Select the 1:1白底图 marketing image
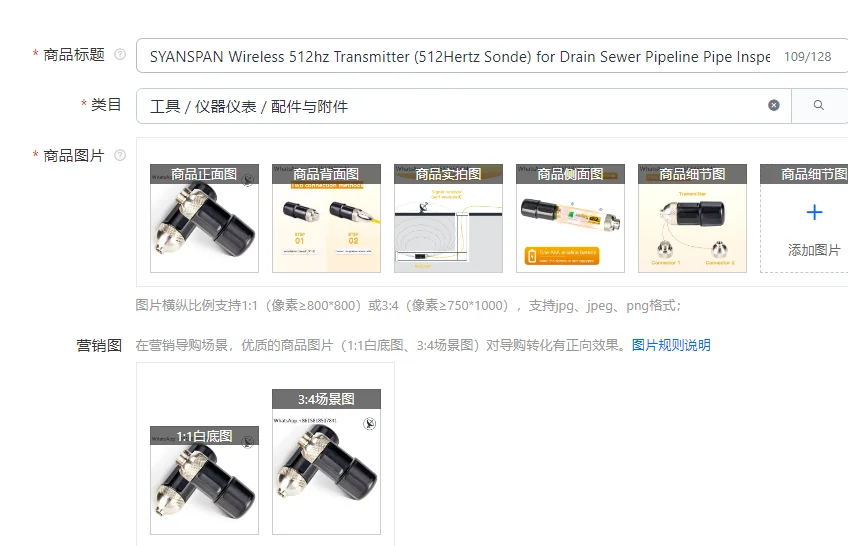The image size is (848, 546). [204, 481]
